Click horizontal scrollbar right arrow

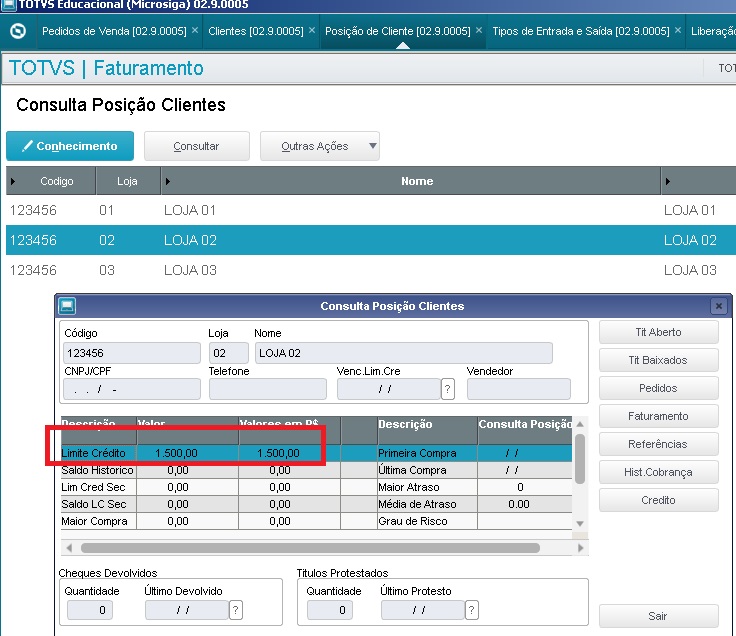pyautogui.click(x=581, y=548)
